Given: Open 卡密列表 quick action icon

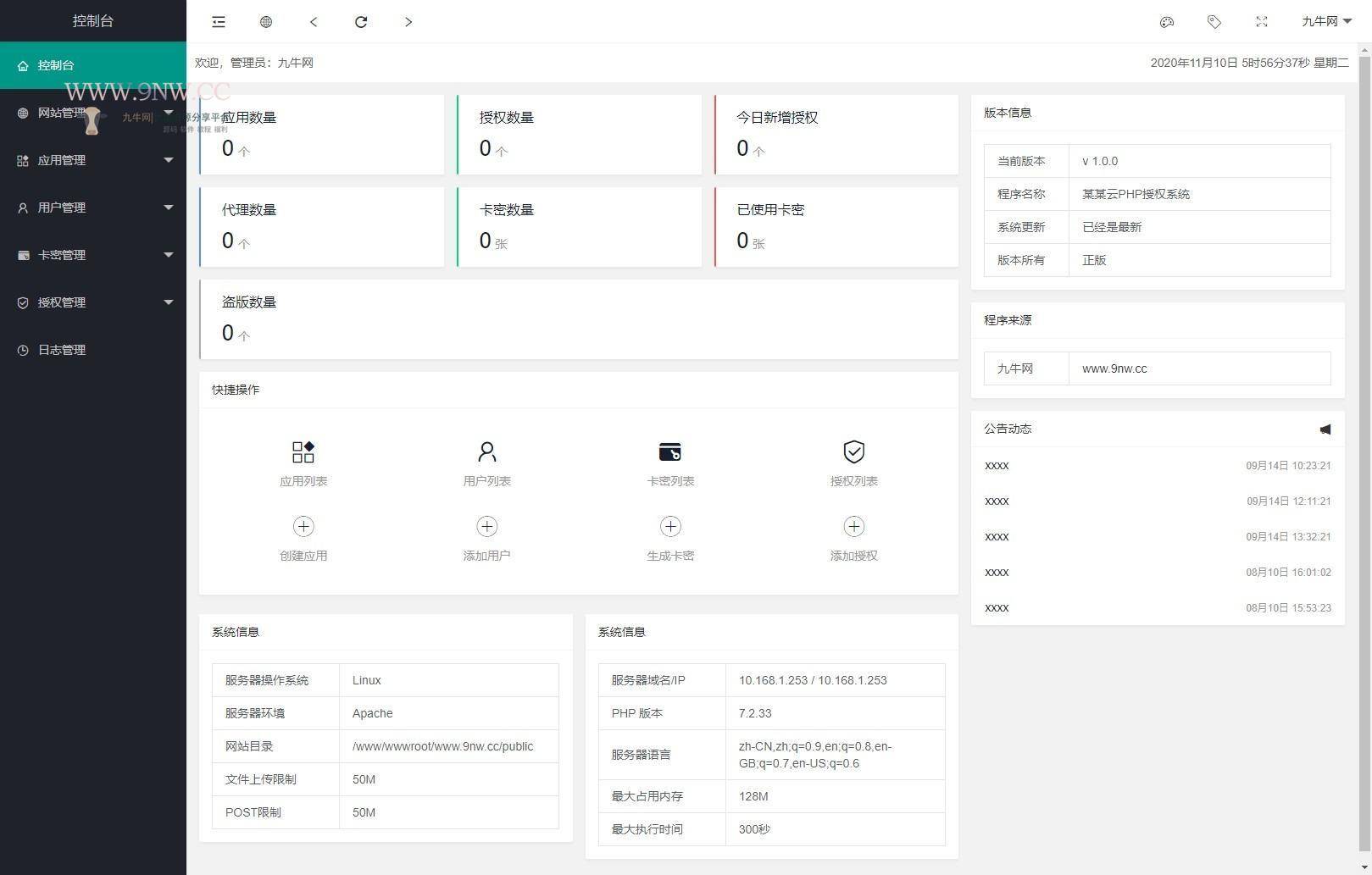Looking at the screenshot, I should pyautogui.click(x=670, y=451).
